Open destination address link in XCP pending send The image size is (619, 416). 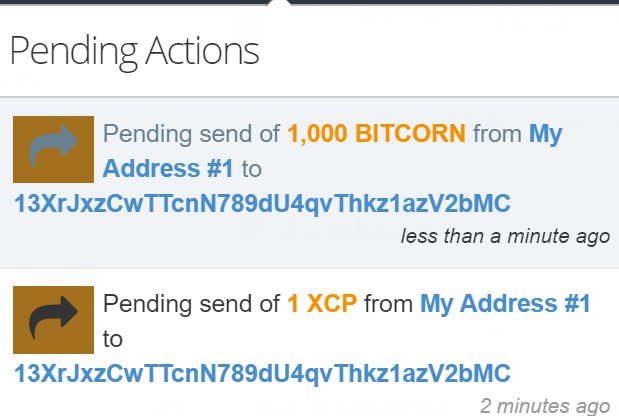(x=263, y=373)
